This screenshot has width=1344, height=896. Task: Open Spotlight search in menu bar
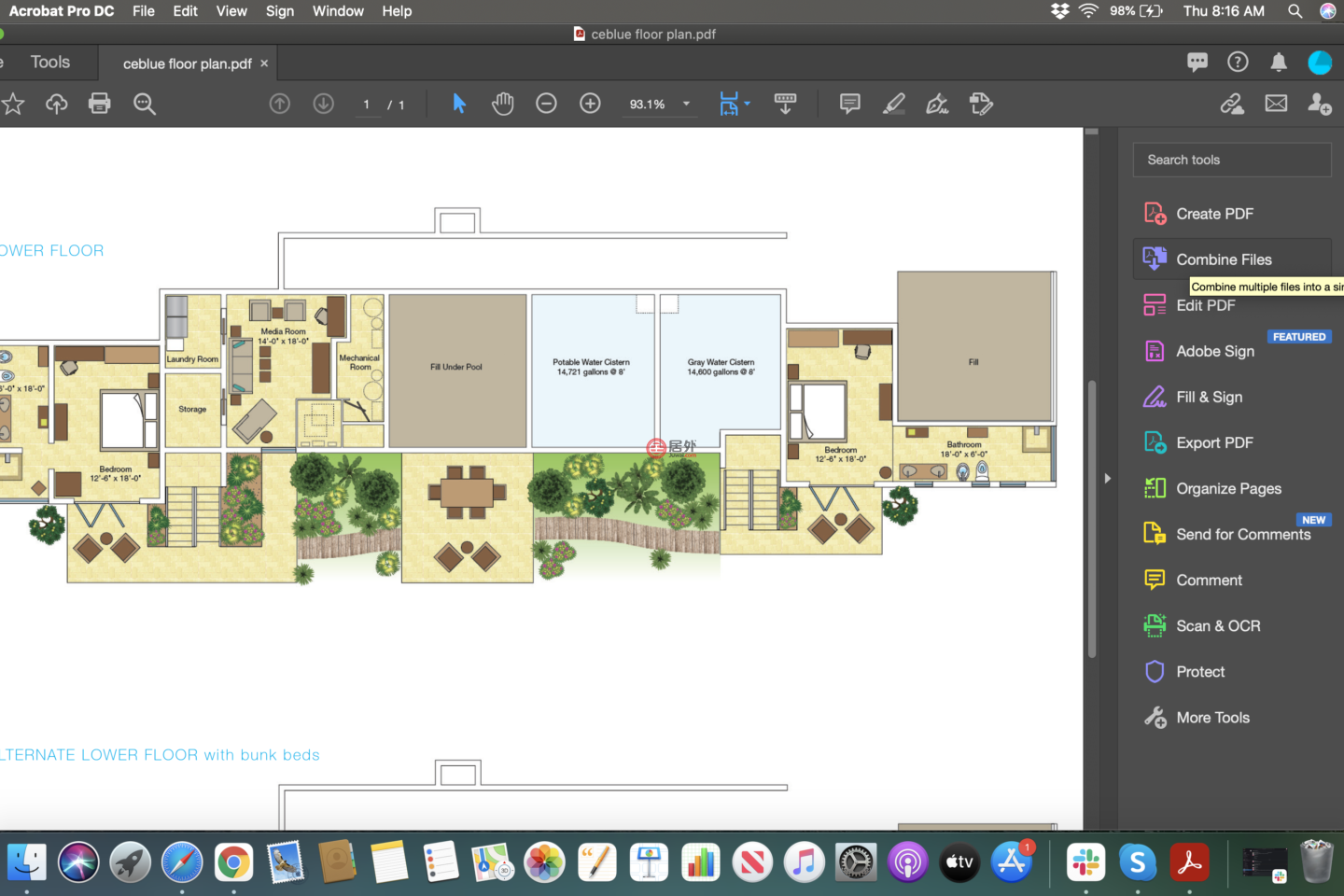click(x=1295, y=11)
